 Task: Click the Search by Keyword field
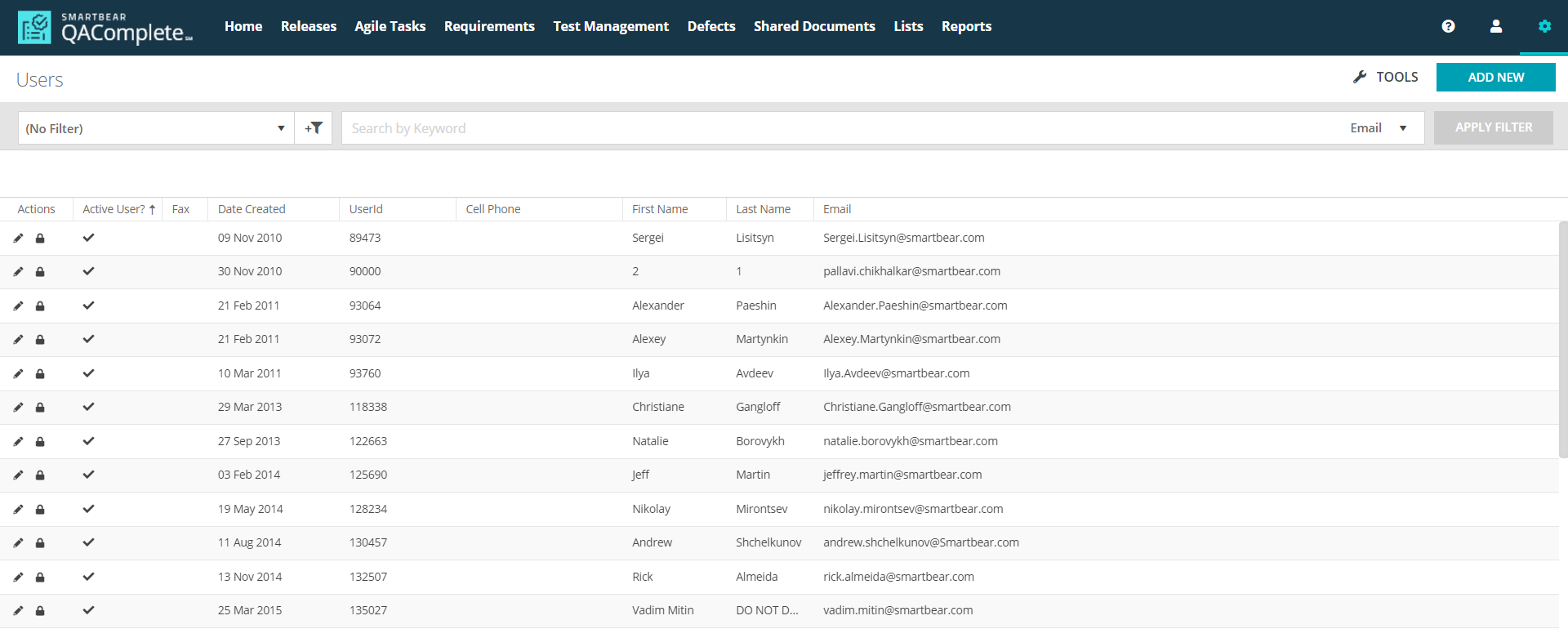click(841, 128)
